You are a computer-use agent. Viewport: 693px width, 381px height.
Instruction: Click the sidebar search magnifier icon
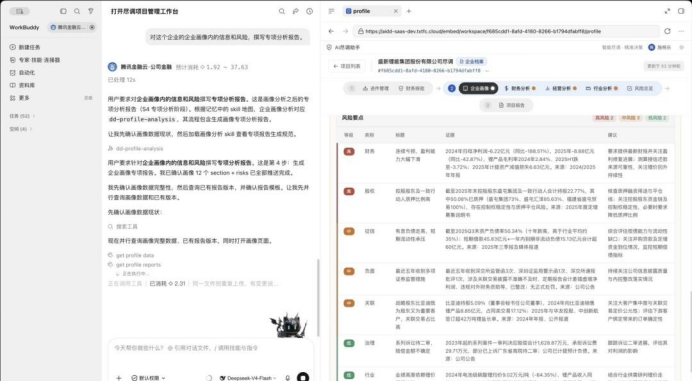pos(77,11)
